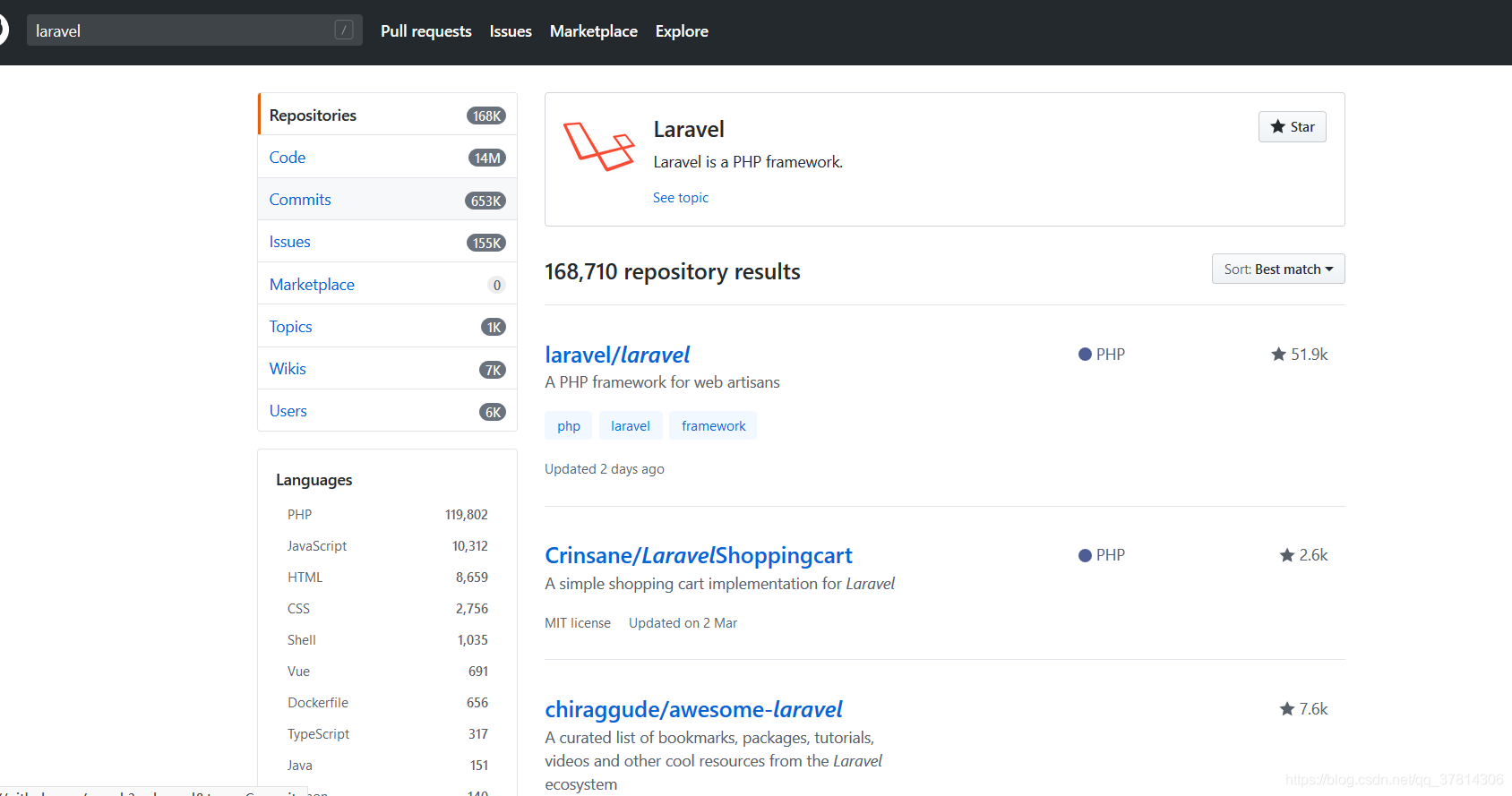
Task: Click the slash shortcut icon in search
Action: [x=344, y=30]
